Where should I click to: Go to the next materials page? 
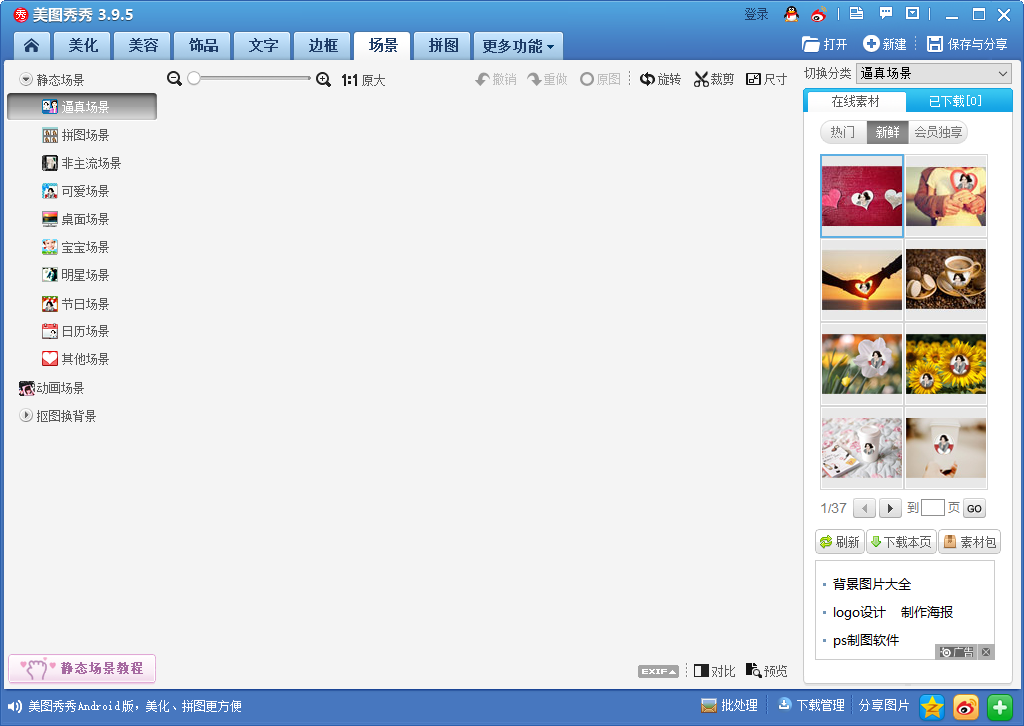(x=890, y=508)
